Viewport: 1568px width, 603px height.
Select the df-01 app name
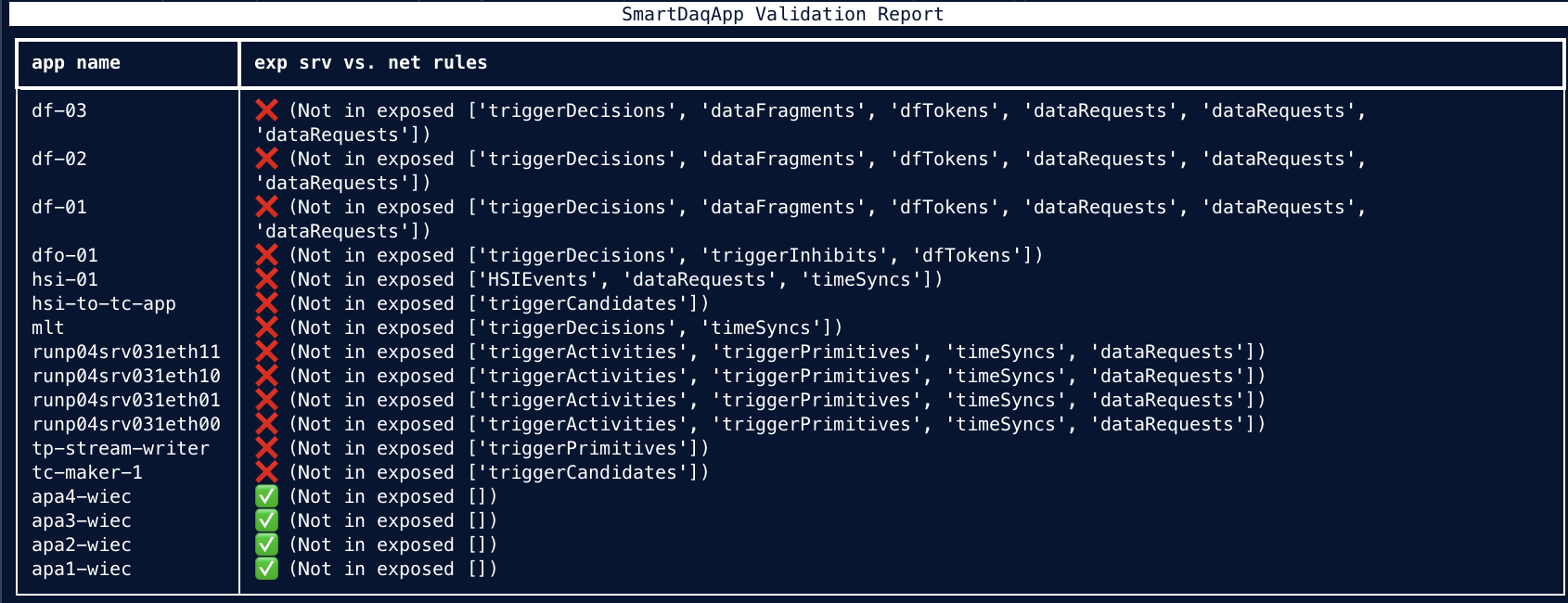pos(59,207)
